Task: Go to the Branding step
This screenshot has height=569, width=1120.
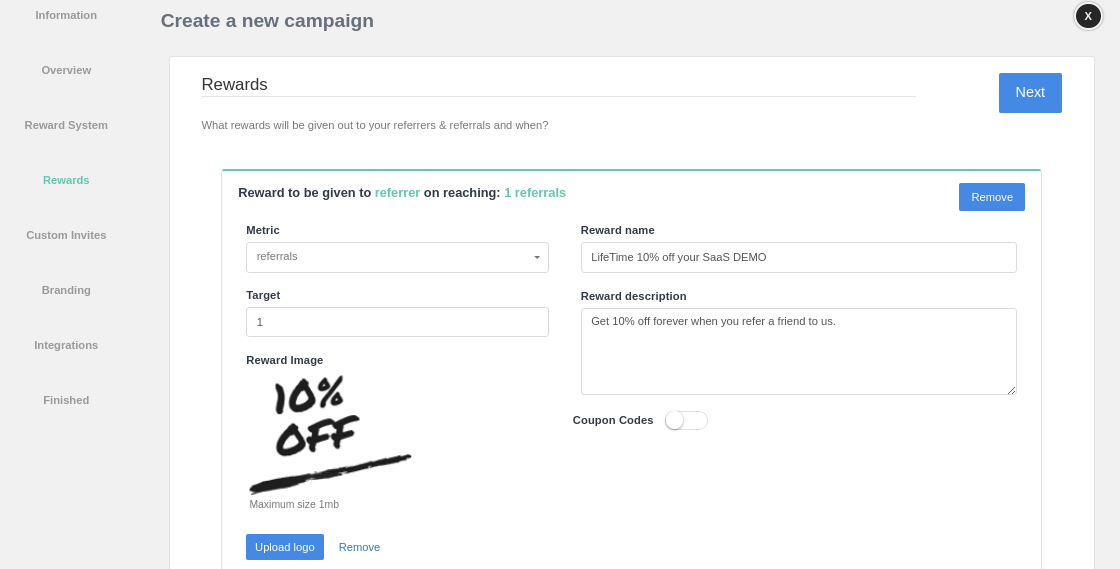Action: 66,290
